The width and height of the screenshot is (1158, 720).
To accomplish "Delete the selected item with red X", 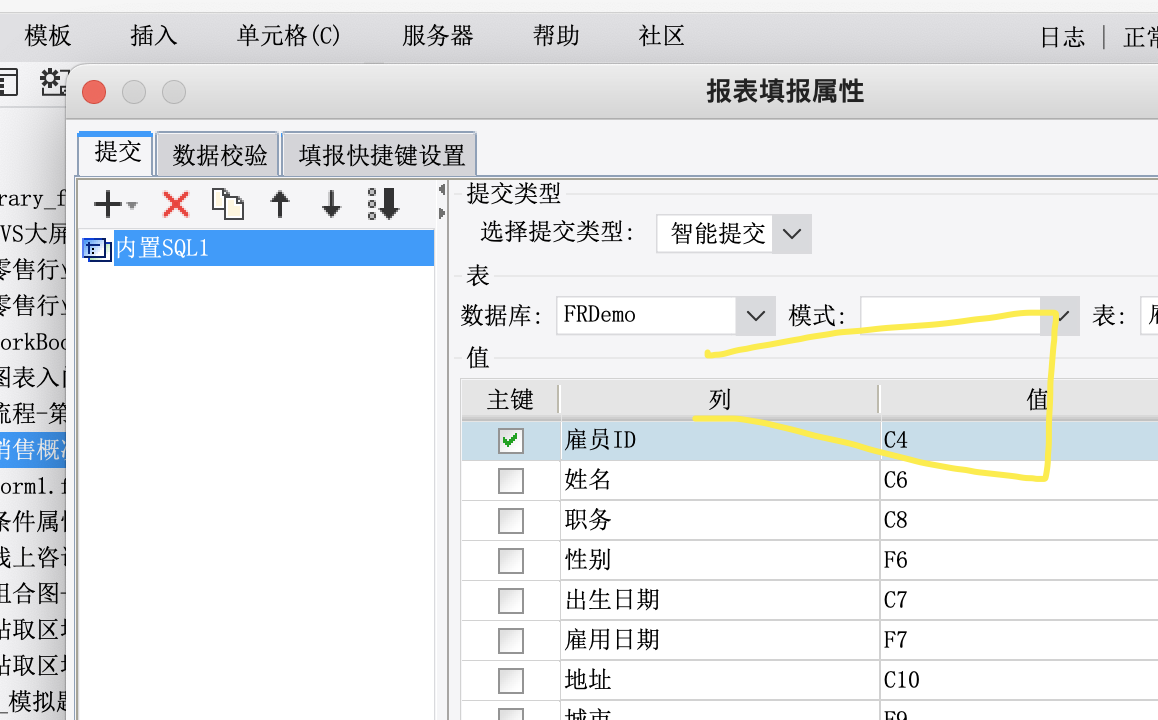I will pyautogui.click(x=176, y=204).
